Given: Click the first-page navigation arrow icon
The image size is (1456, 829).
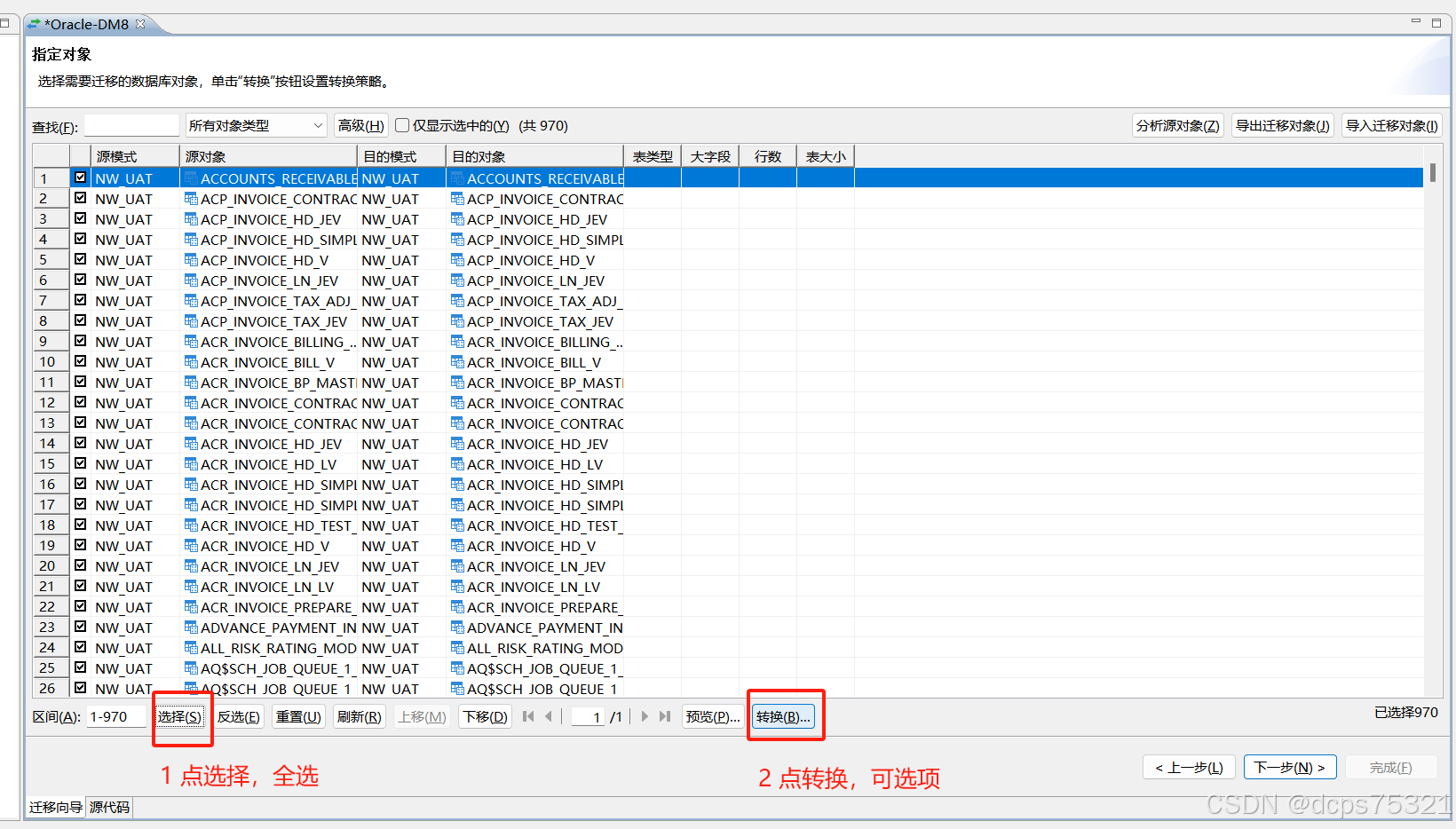Looking at the screenshot, I should tap(528, 716).
